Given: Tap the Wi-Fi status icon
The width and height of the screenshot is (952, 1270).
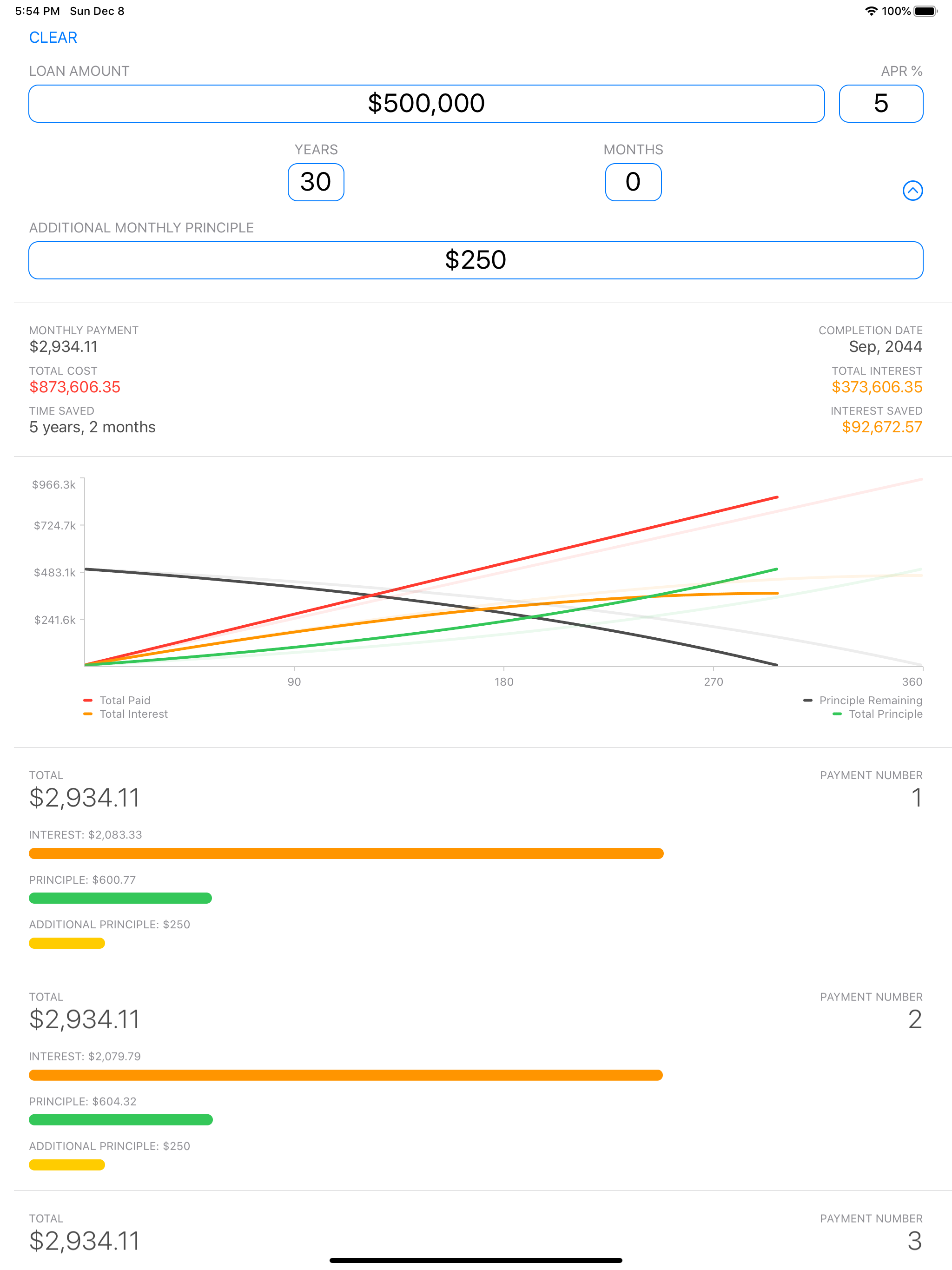Looking at the screenshot, I should [871, 11].
